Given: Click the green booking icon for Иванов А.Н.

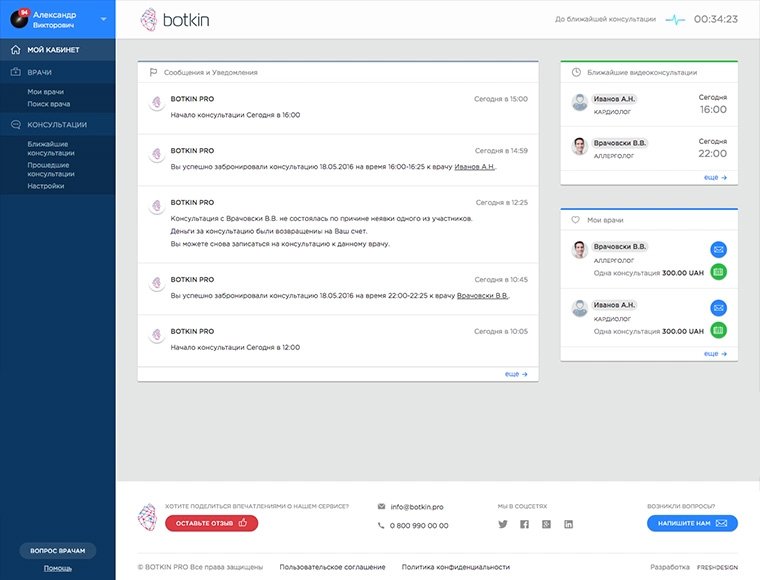Looking at the screenshot, I should pos(718,330).
